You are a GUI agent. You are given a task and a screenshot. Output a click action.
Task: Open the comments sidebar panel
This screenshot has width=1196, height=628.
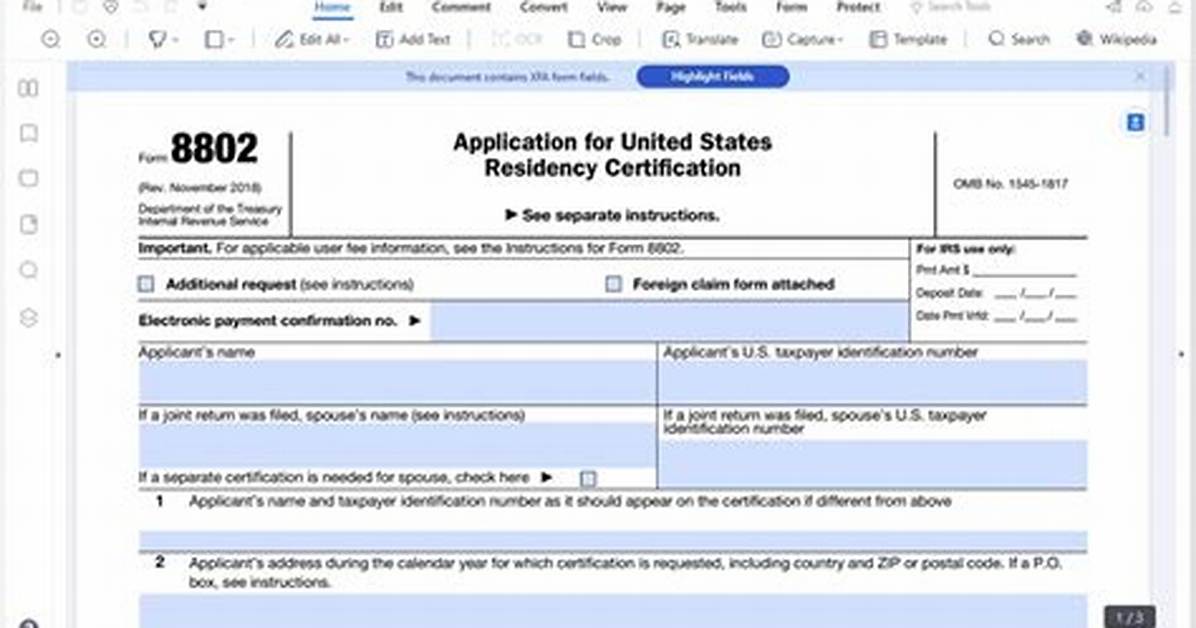coord(28,179)
